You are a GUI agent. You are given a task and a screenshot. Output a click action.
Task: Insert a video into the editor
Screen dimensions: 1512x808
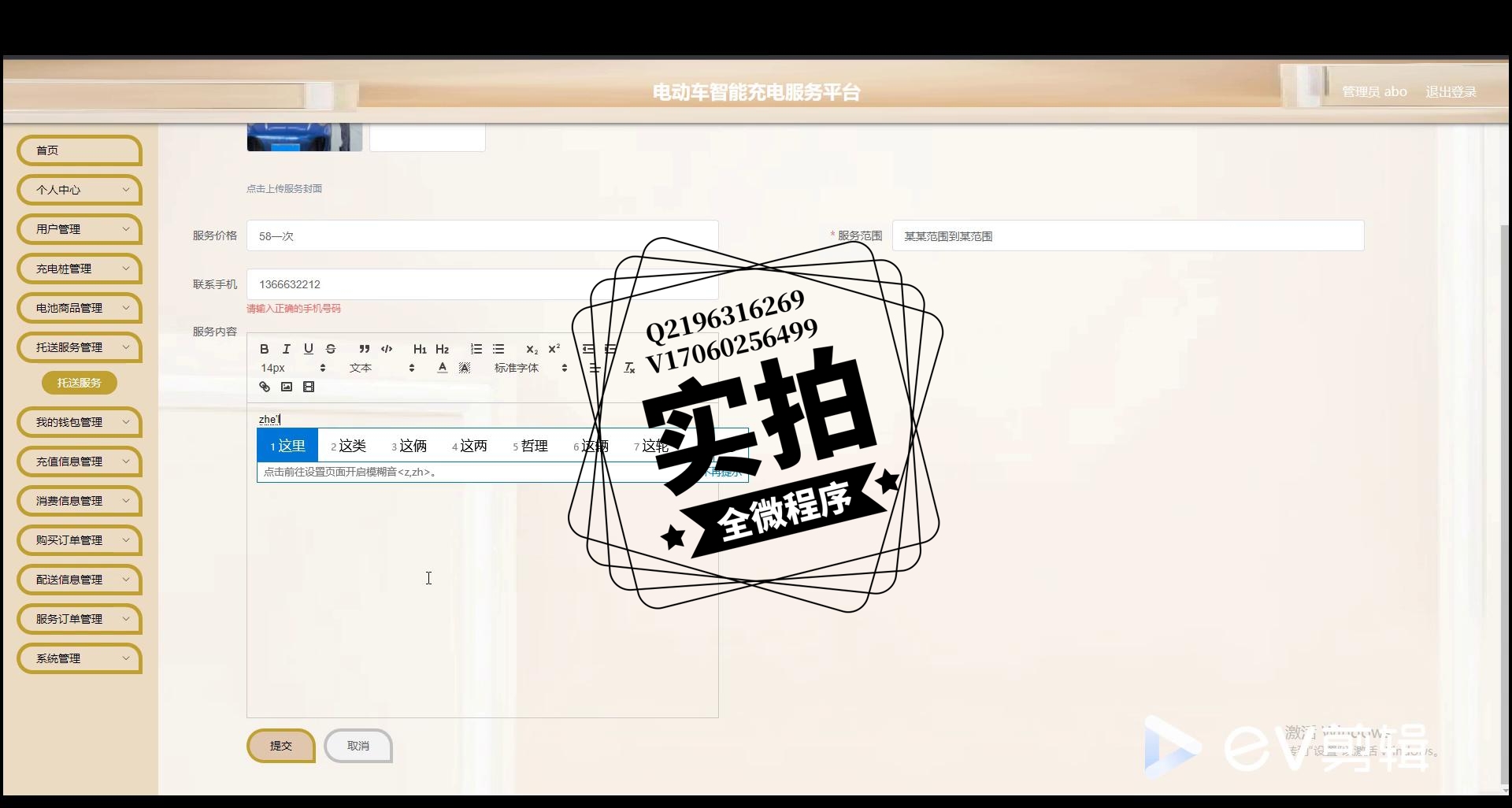tap(309, 387)
